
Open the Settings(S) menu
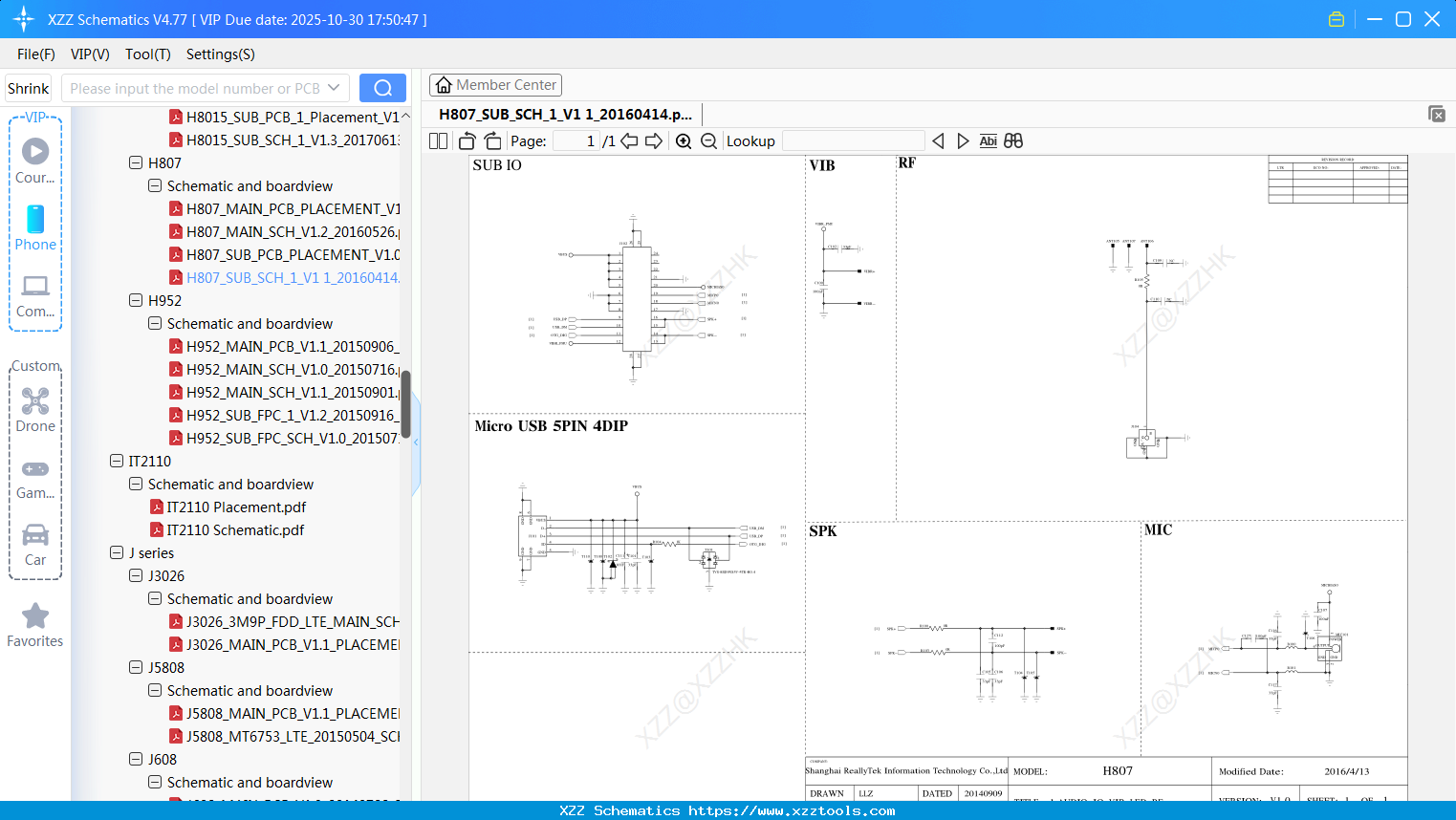tap(221, 54)
